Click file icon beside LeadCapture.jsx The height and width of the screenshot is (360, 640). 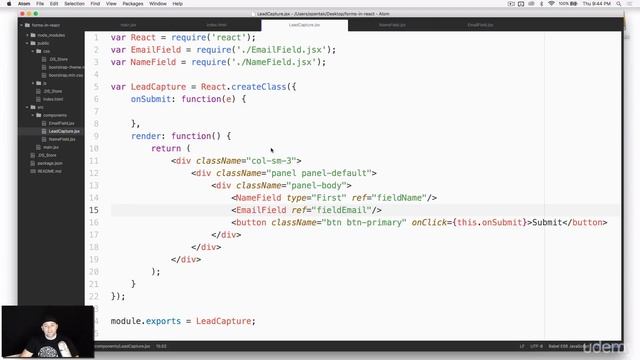44,131
